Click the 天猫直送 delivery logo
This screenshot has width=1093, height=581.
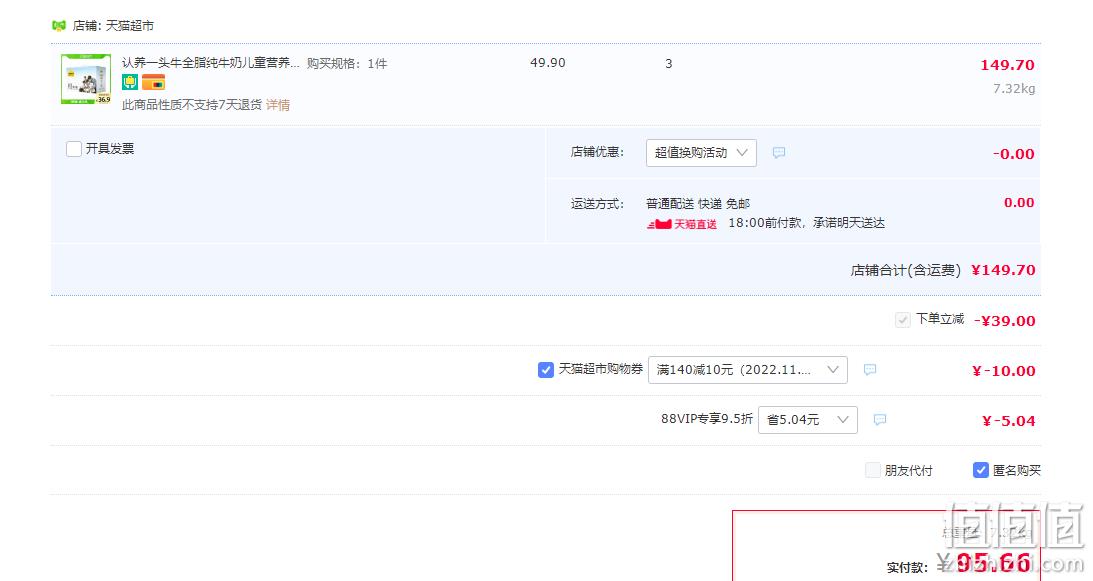682,224
